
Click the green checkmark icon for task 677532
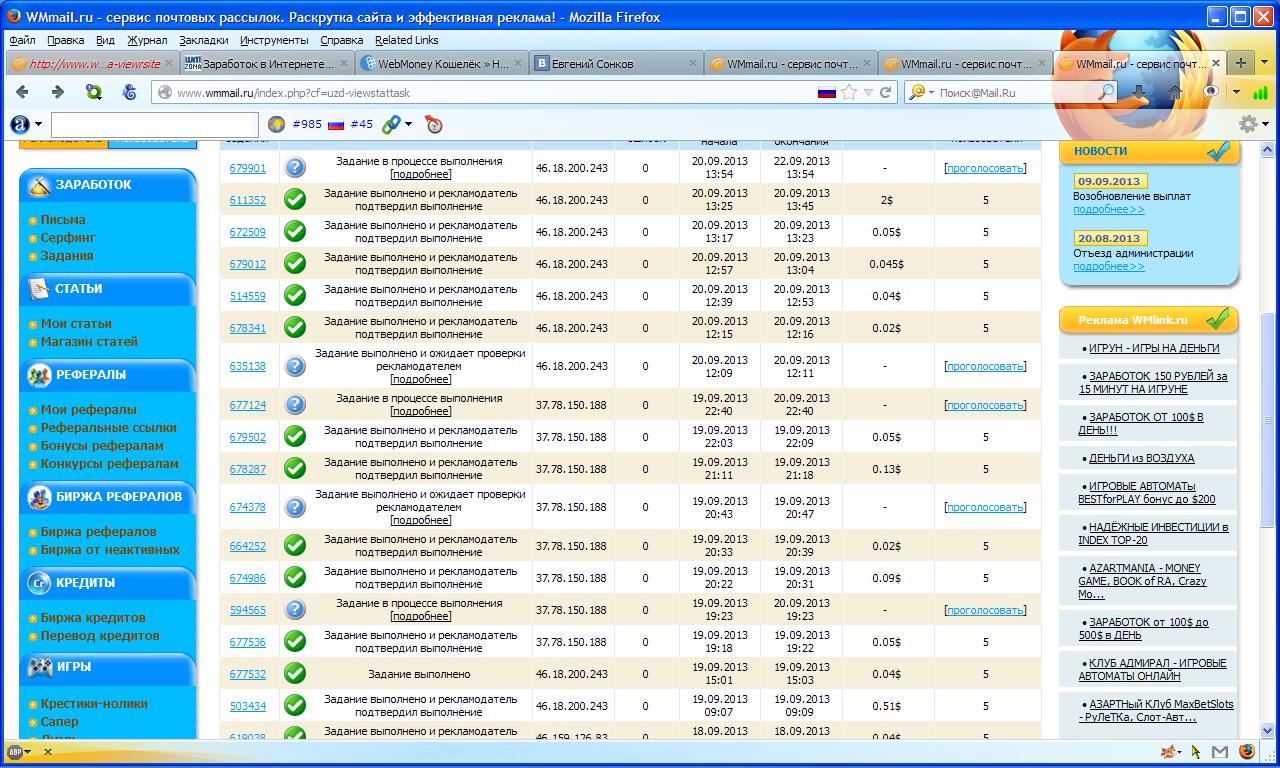point(294,674)
